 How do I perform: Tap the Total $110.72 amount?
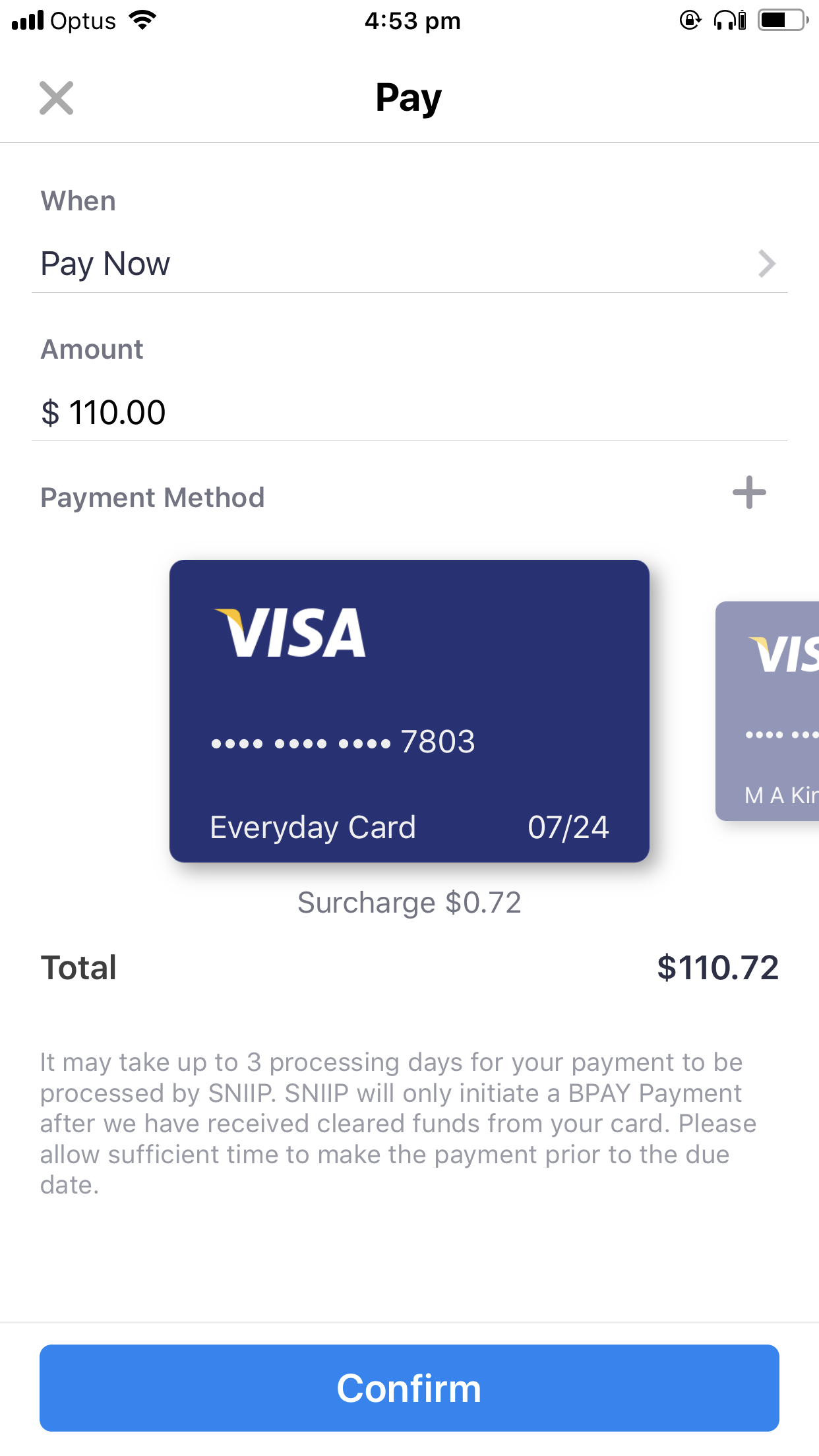tap(717, 968)
